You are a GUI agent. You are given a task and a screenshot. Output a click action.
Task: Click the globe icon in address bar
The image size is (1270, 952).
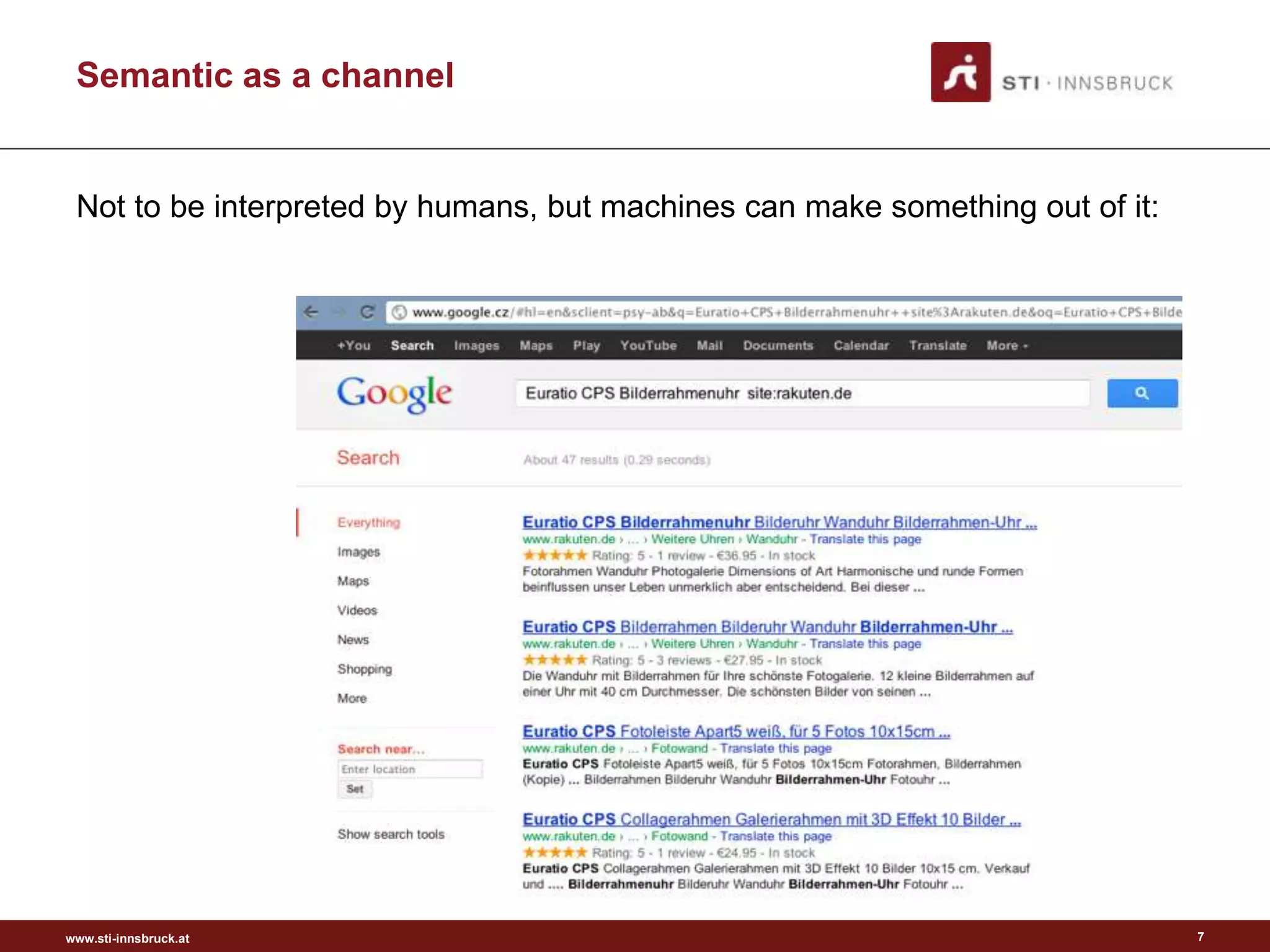[399, 312]
